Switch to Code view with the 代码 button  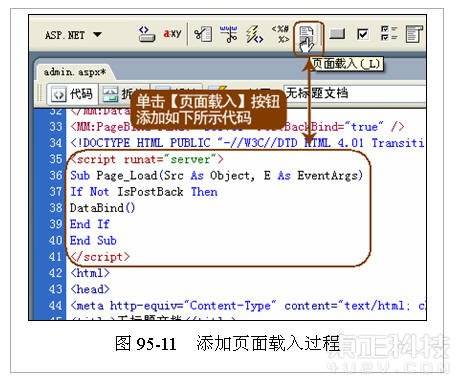(x=73, y=94)
